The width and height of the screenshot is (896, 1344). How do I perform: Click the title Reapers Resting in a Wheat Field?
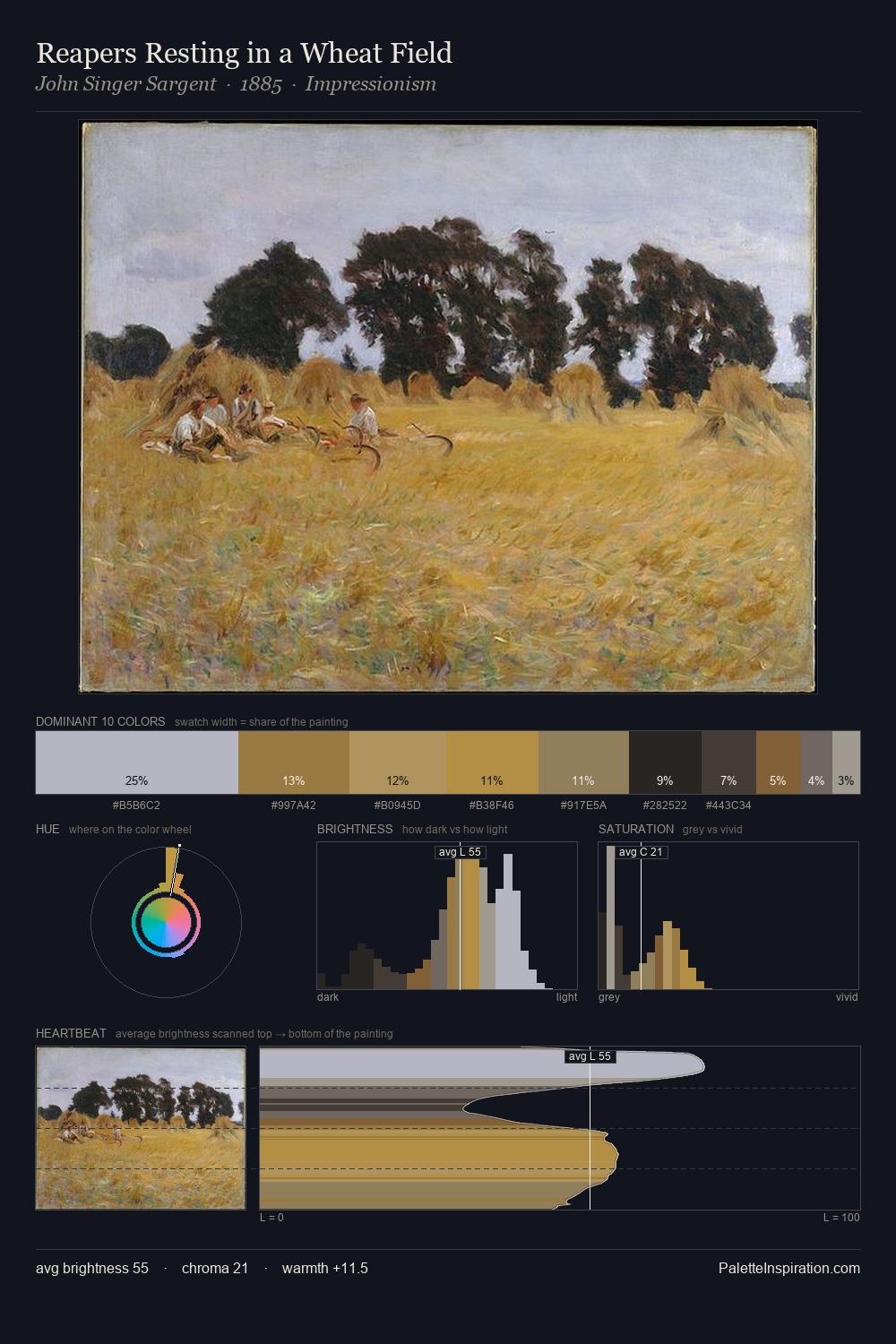pos(244,54)
